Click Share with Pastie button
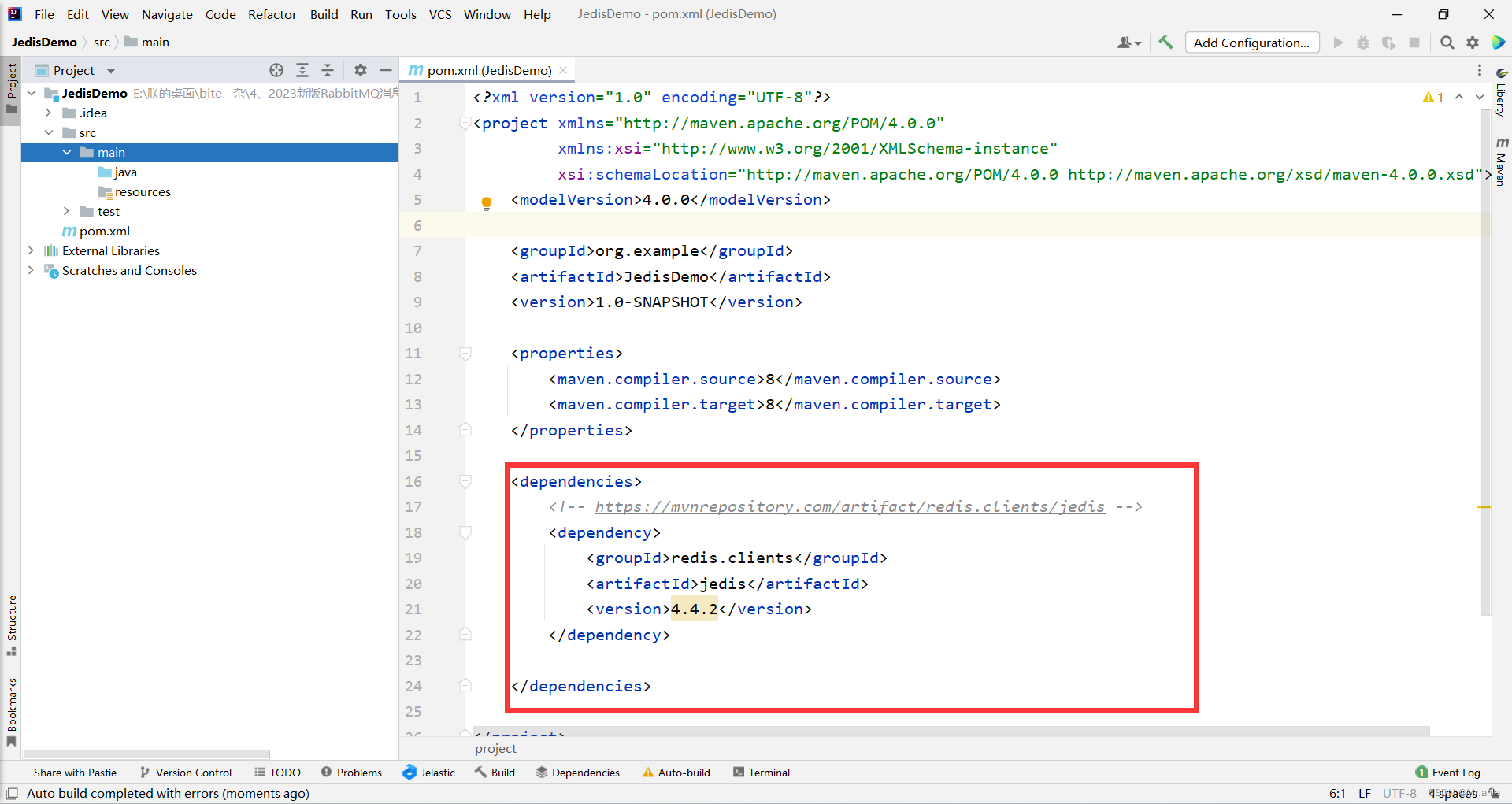This screenshot has height=804, width=1512. [75, 773]
